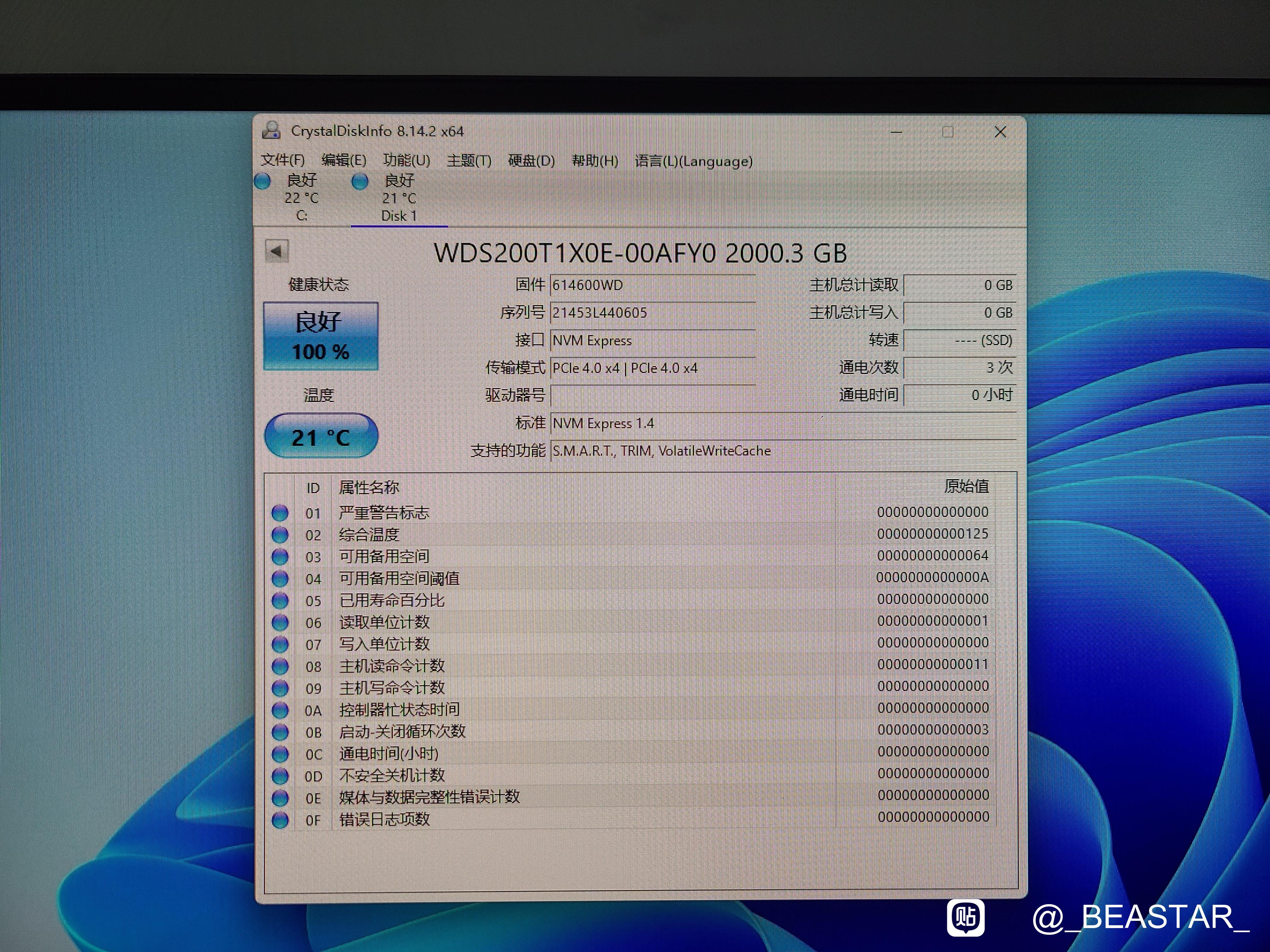Click the 温度 label above temperature
Screen dimensions: 1270x952
319,395
